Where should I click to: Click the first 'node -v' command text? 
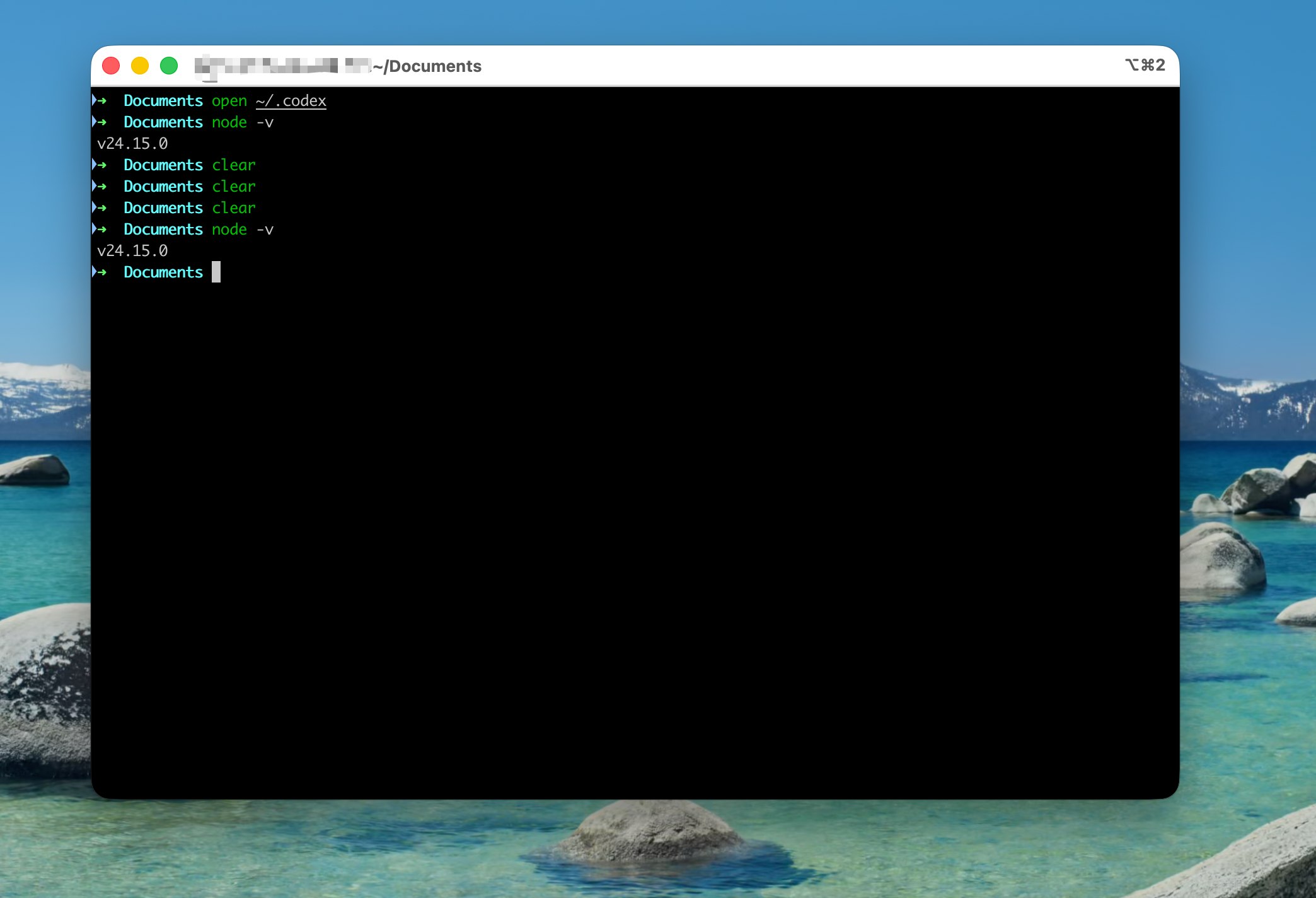pos(243,122)
